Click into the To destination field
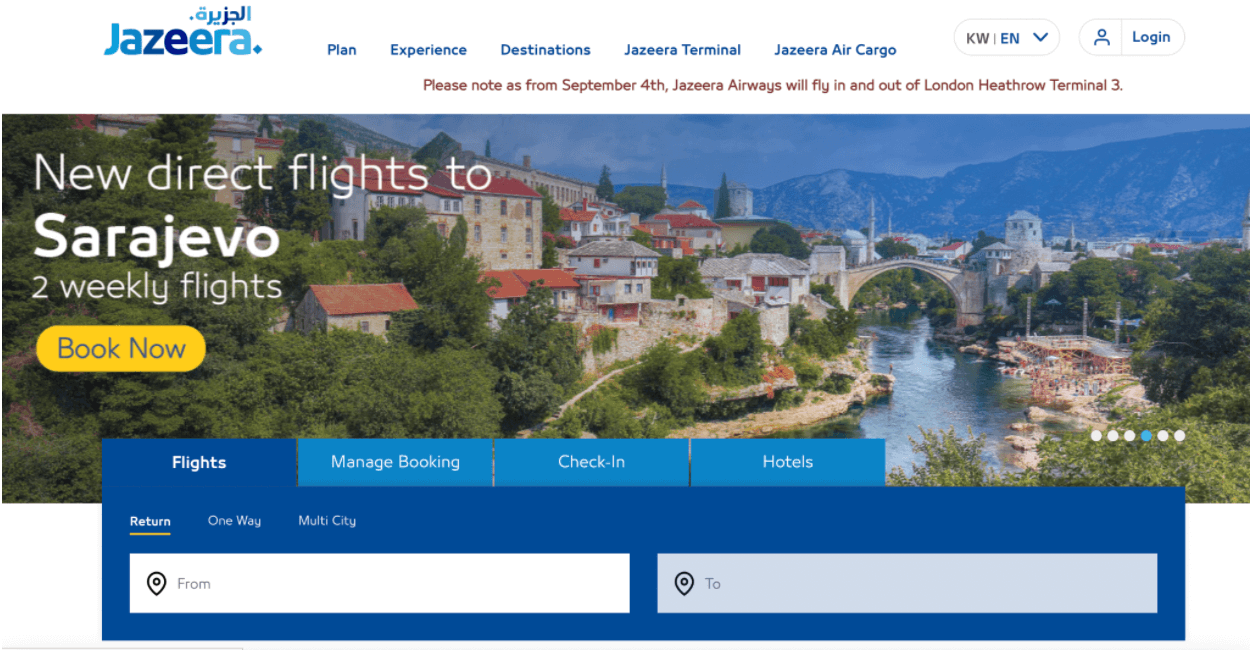Image resolution: width=1258 pixels, height=650 pixels. click(x=907, y=583)
